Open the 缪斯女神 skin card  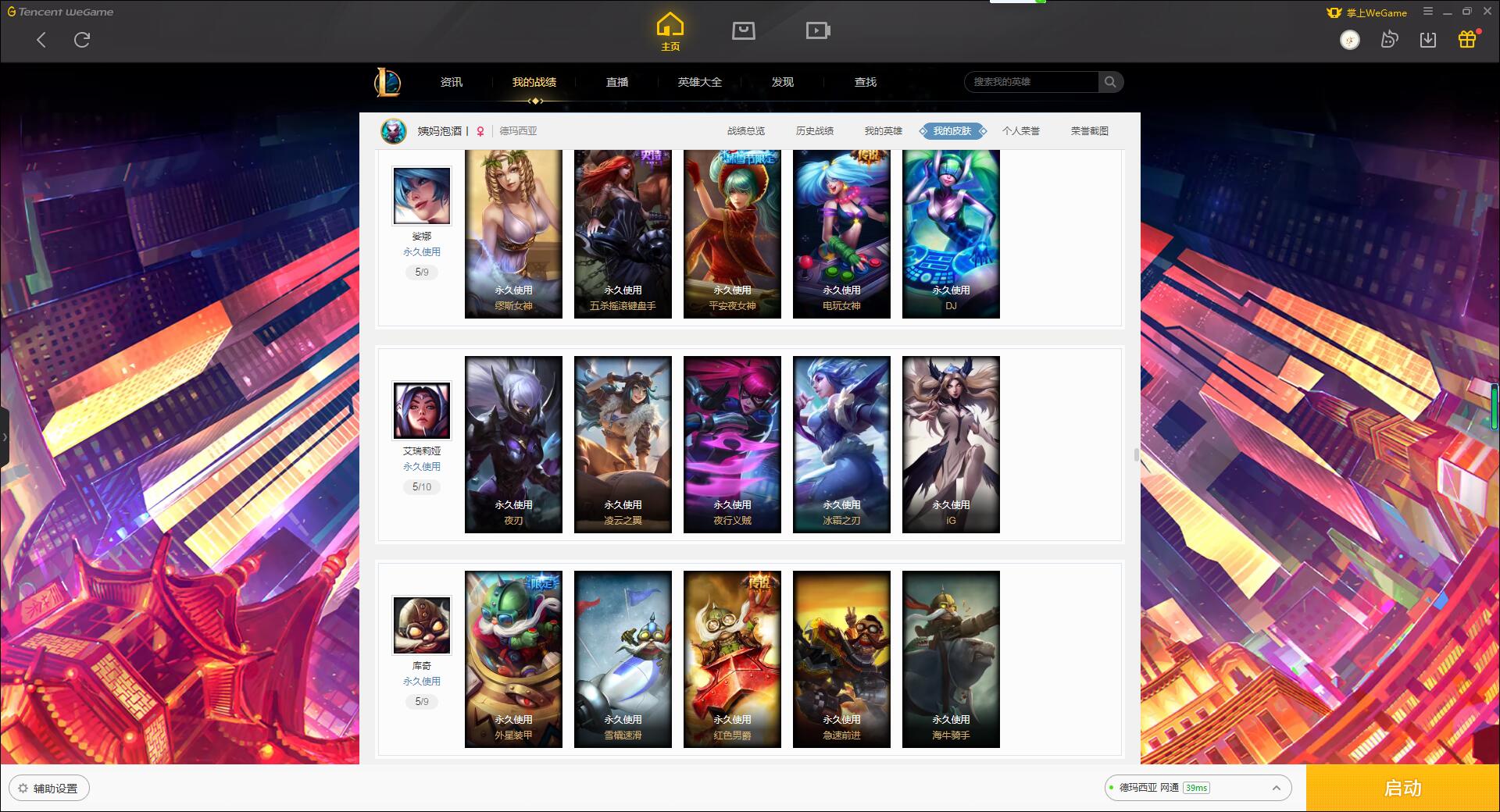click(513, 233)
